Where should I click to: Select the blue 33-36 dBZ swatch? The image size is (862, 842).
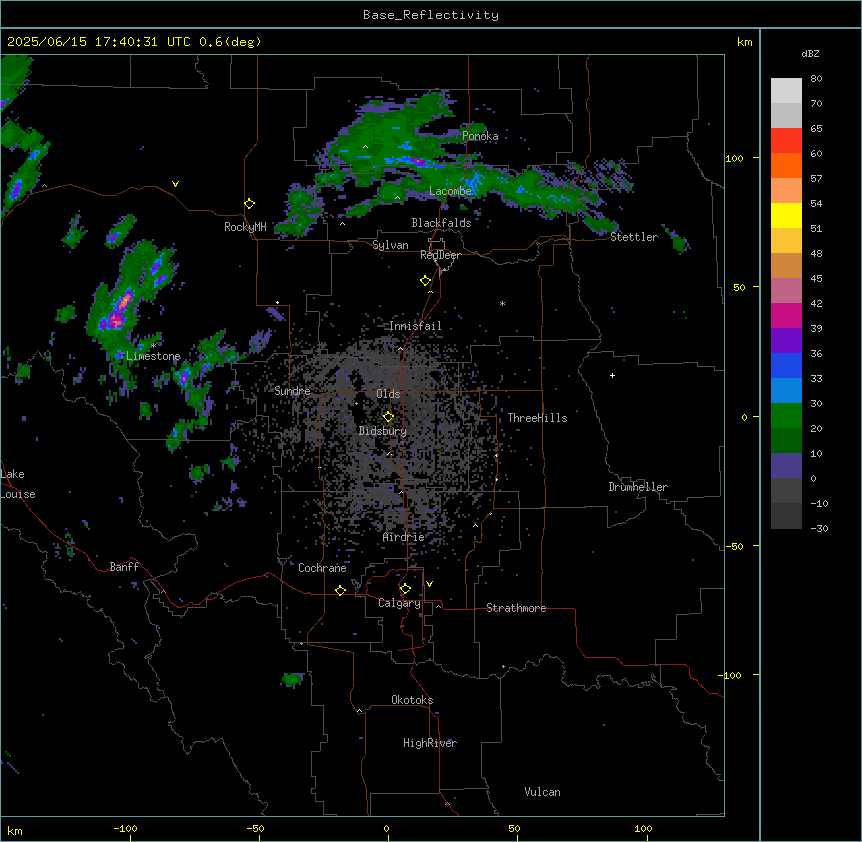click(786, 365)
